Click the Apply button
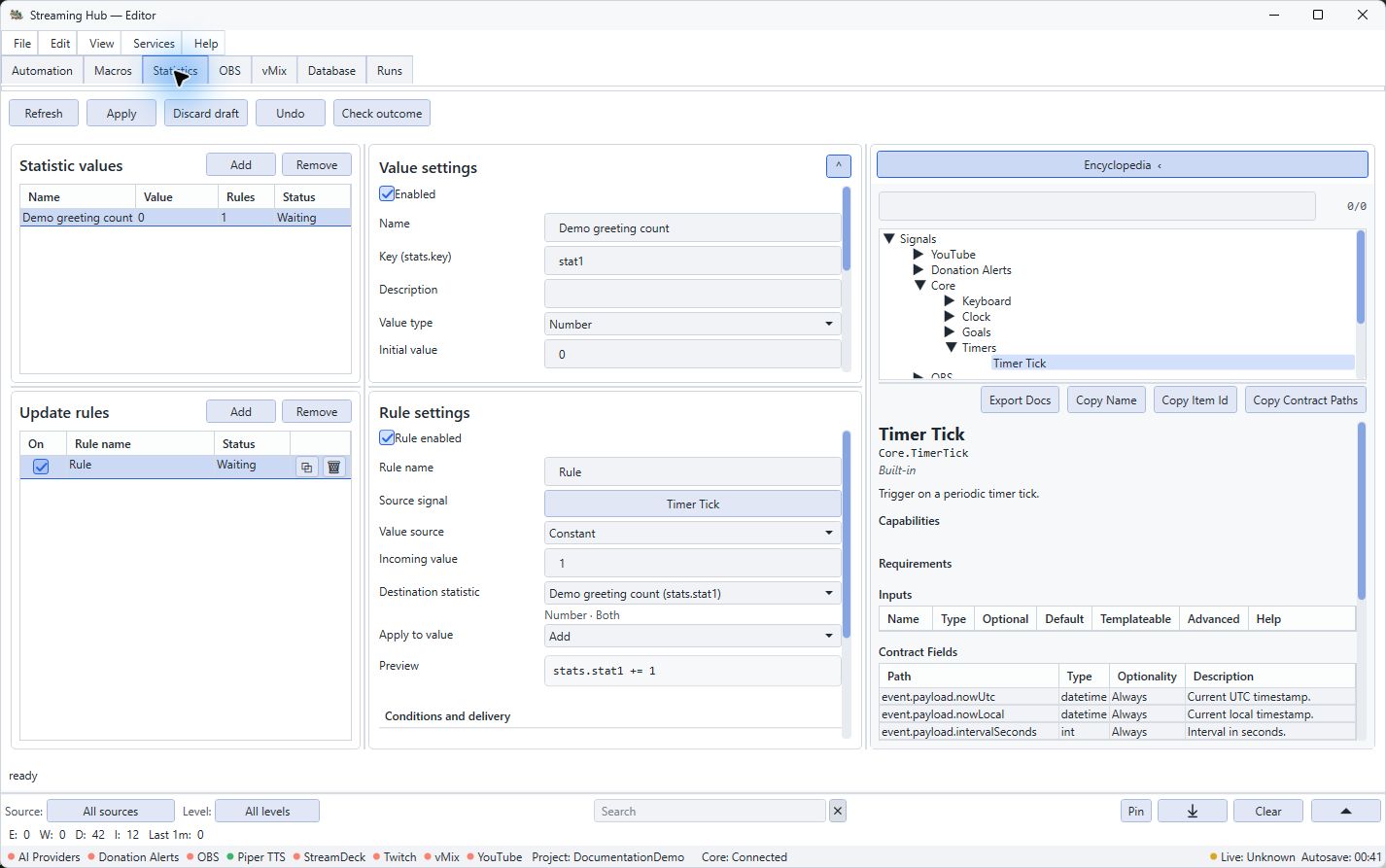The height and width of the screenshot is (868, 1386). pyautogui.click(x=121, y=113)
